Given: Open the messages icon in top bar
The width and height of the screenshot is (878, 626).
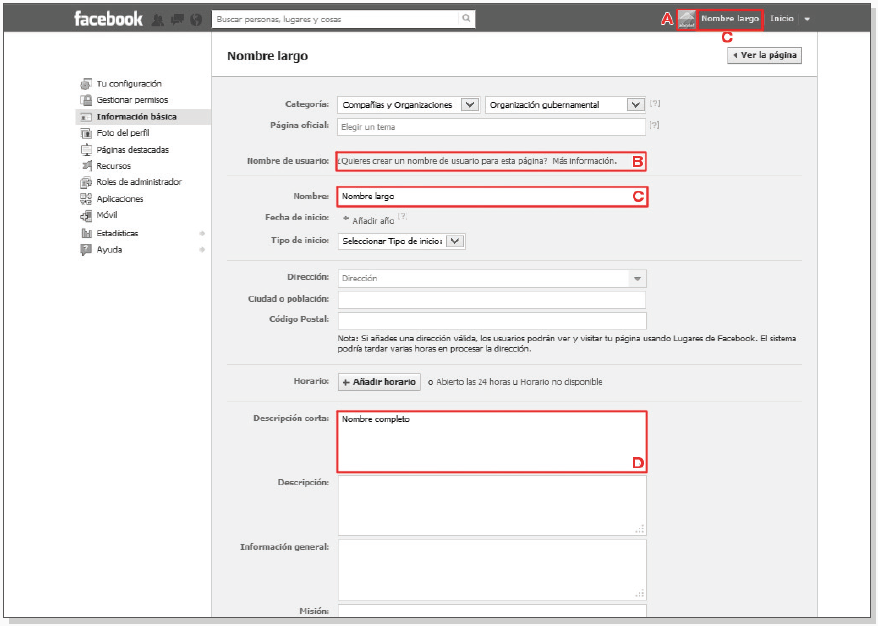Looking at the screenshot, I should (177, 19).
